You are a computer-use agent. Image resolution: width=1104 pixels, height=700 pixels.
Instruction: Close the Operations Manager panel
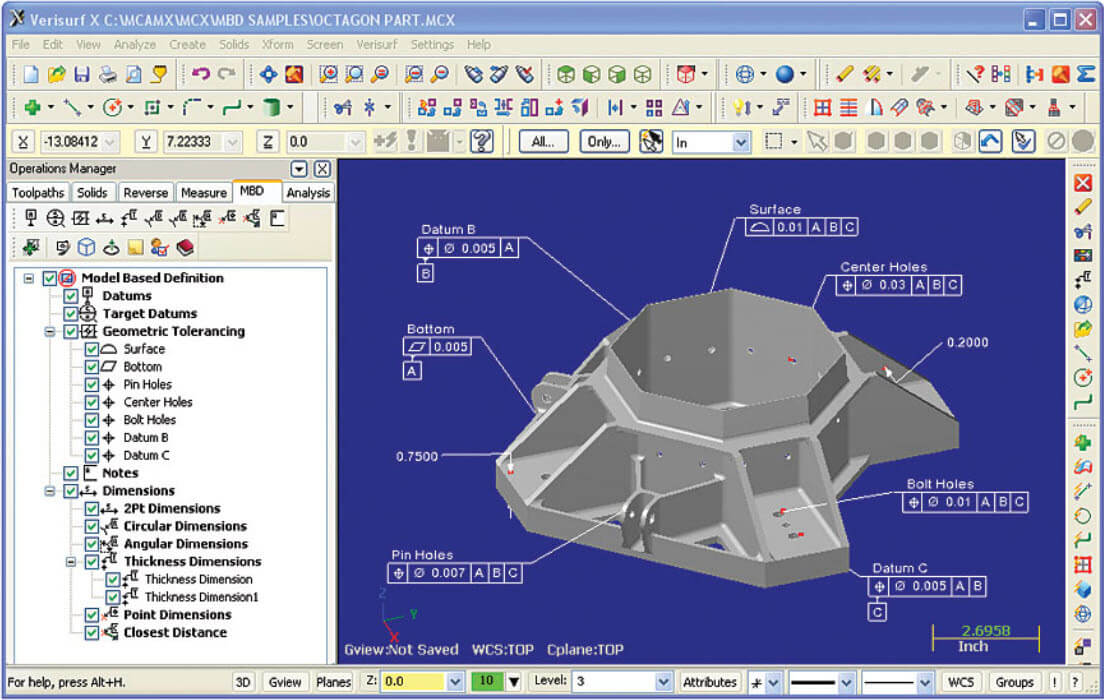(322, 169)
